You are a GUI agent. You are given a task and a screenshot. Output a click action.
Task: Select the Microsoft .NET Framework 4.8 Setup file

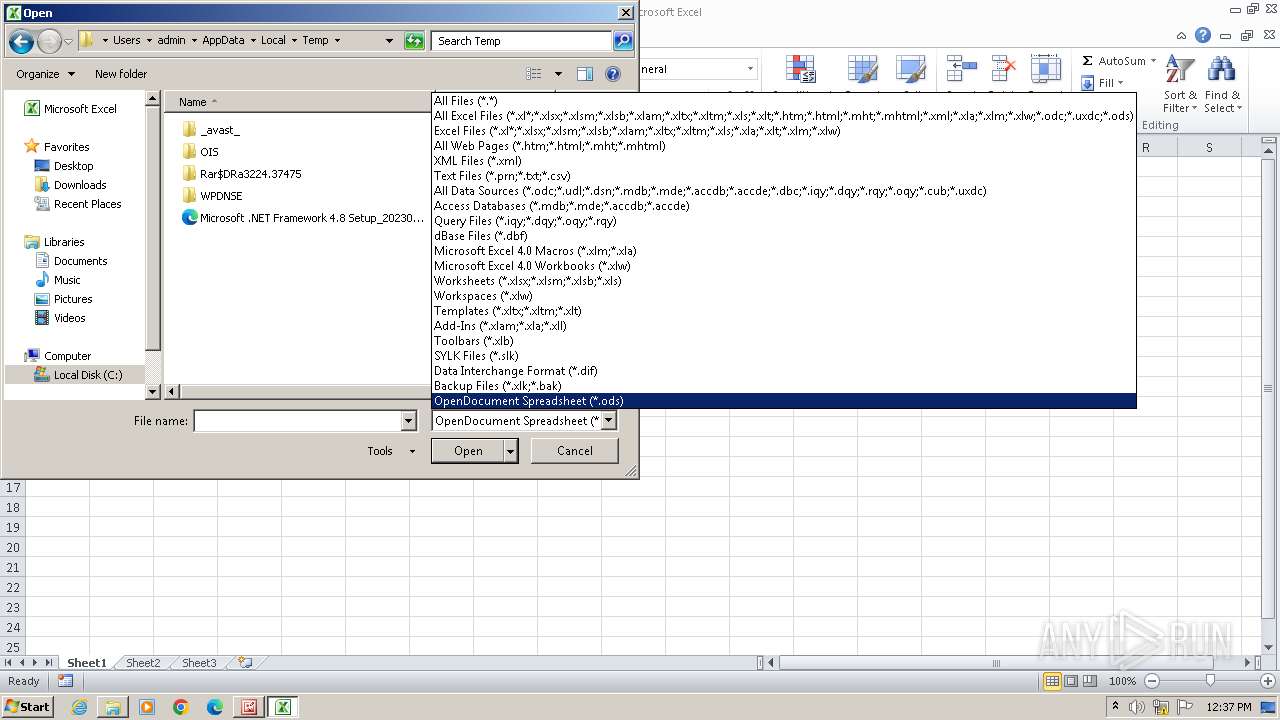(x=303, y=218)
